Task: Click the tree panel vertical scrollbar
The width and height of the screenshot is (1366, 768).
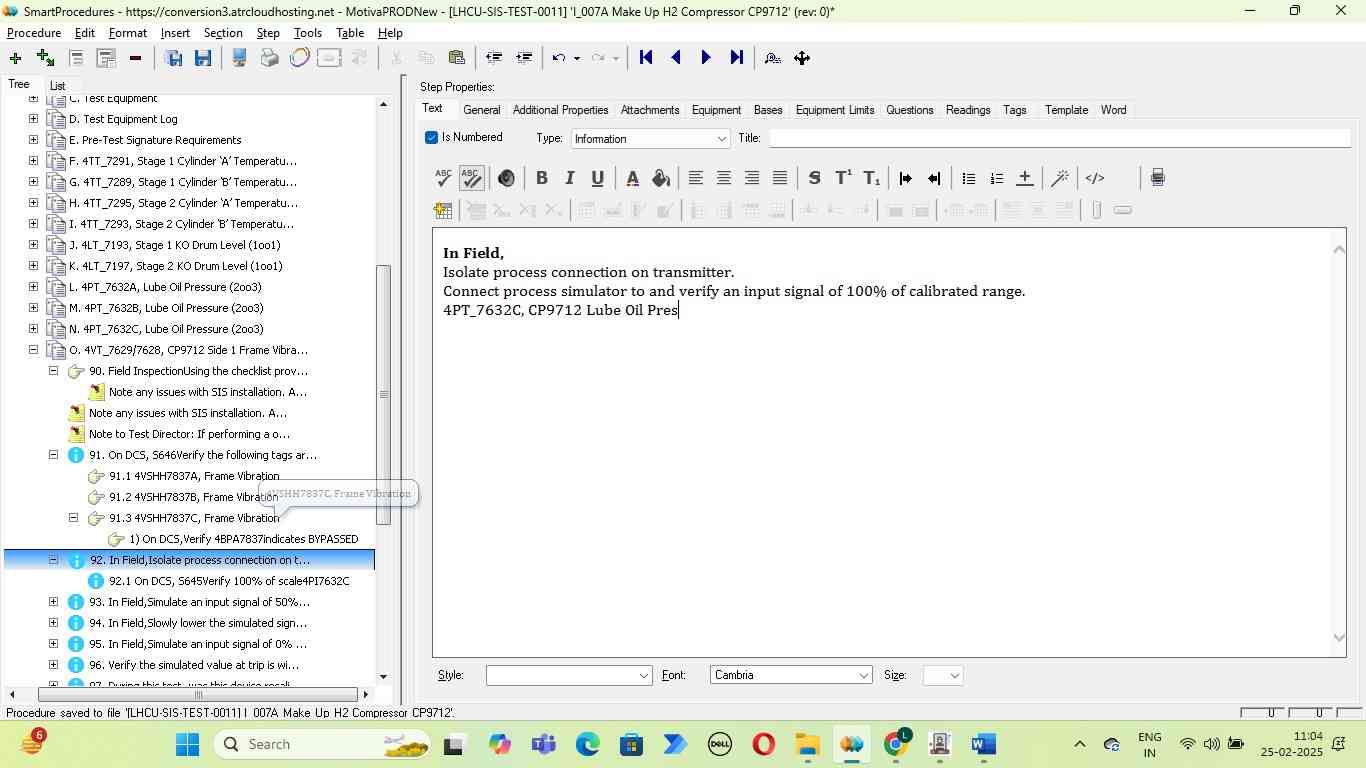Action: 383,394
